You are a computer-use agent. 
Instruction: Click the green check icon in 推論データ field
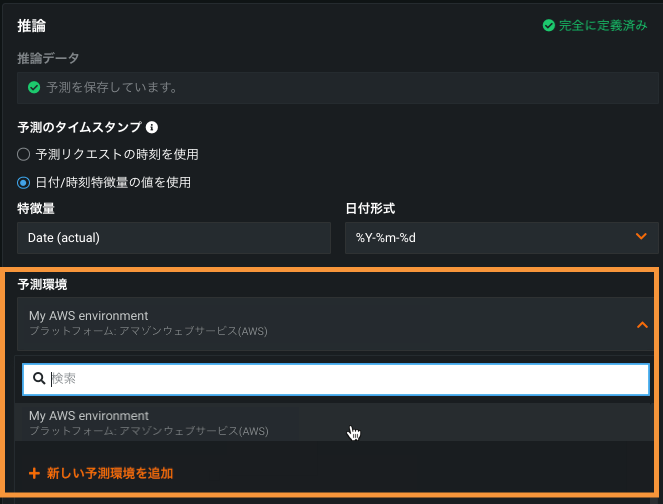34,88
